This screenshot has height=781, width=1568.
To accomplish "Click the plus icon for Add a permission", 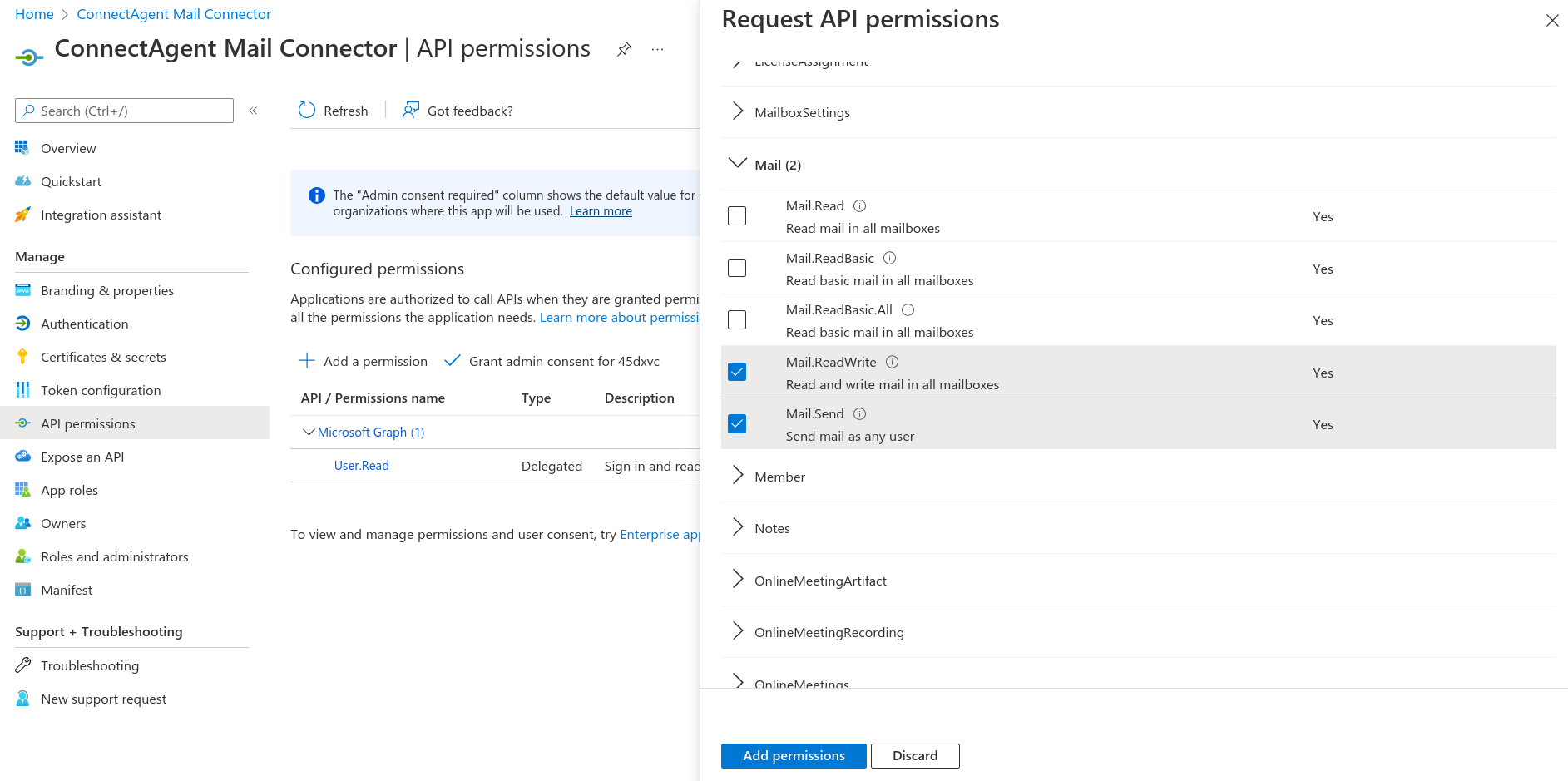I will pos(307,360).
